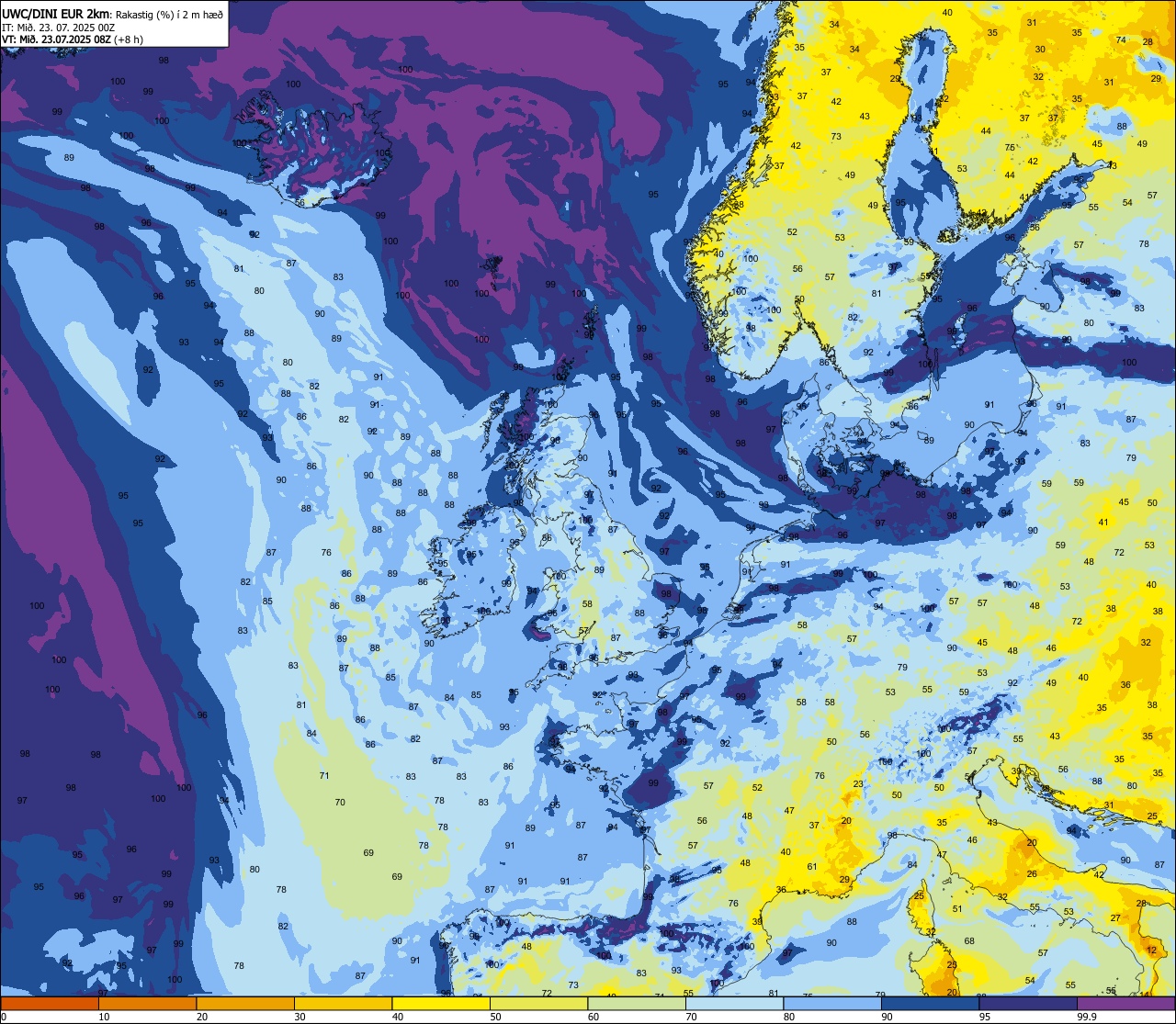Click the "IT: Mið. 23. 07. 2025 00Z" line
Viewport: 1176px width, 1024px height.
point(58,27)
